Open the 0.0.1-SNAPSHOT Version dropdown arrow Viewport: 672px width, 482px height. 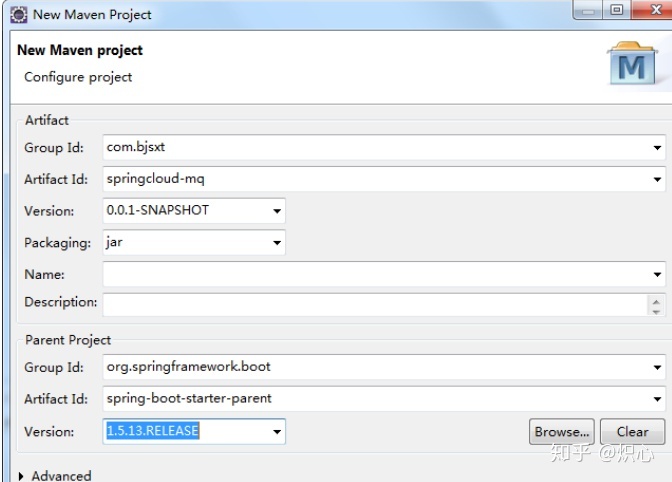point(277,211)
